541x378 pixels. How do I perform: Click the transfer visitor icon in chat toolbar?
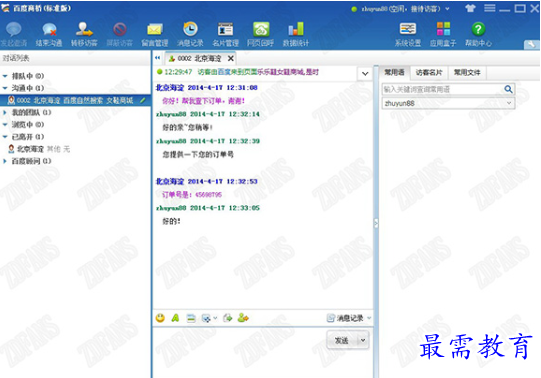243,318
